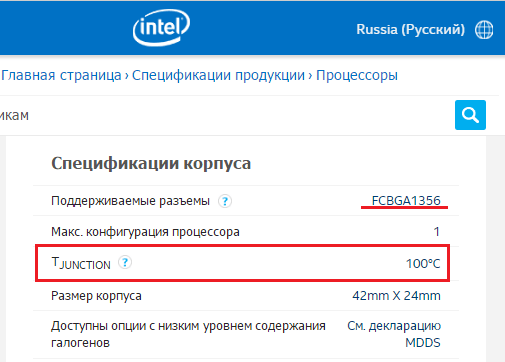Open the Russia (Русский) language selector
The width and height of the screenshot is (505, 362).
410,29
